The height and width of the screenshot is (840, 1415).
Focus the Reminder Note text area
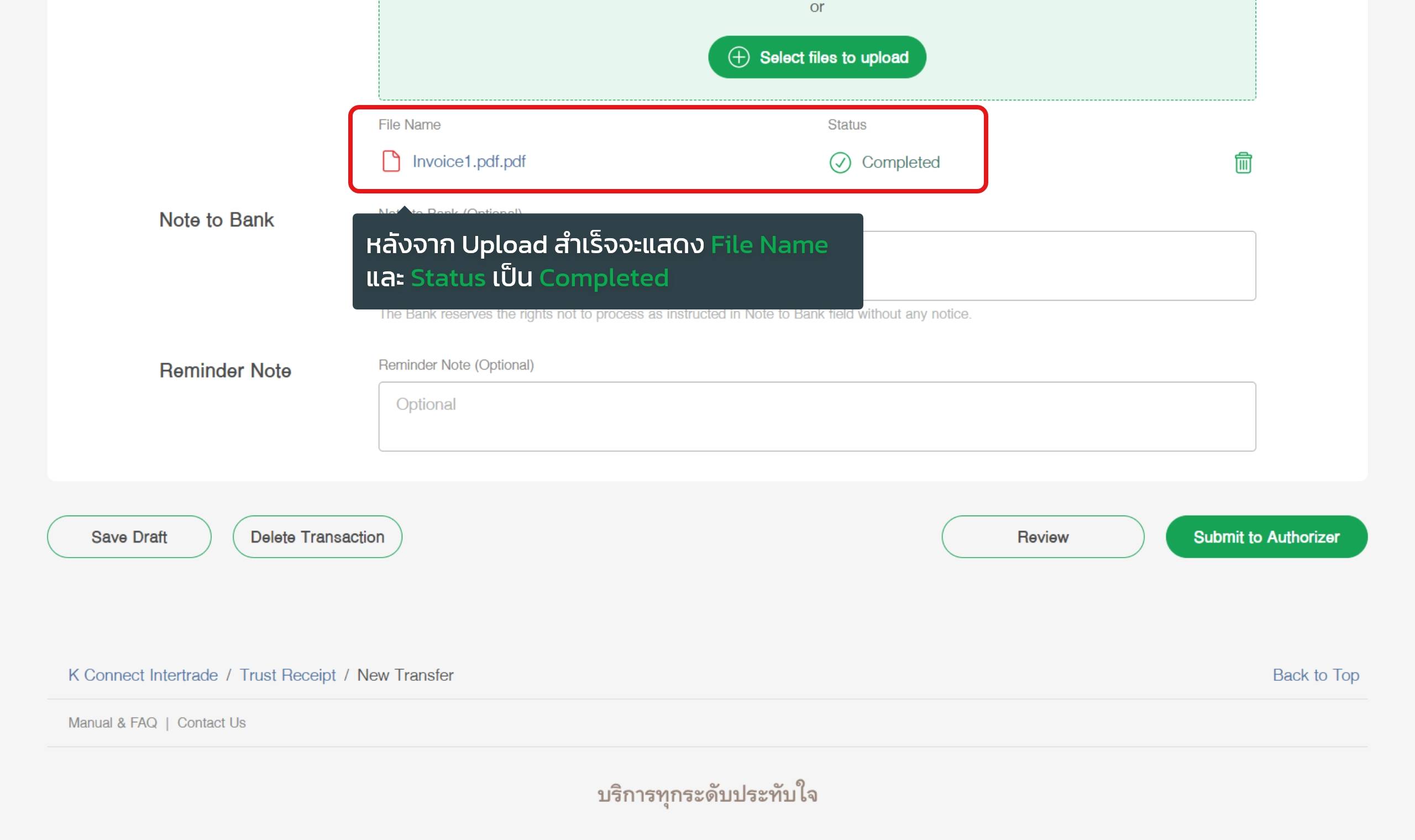coord(817,417)
